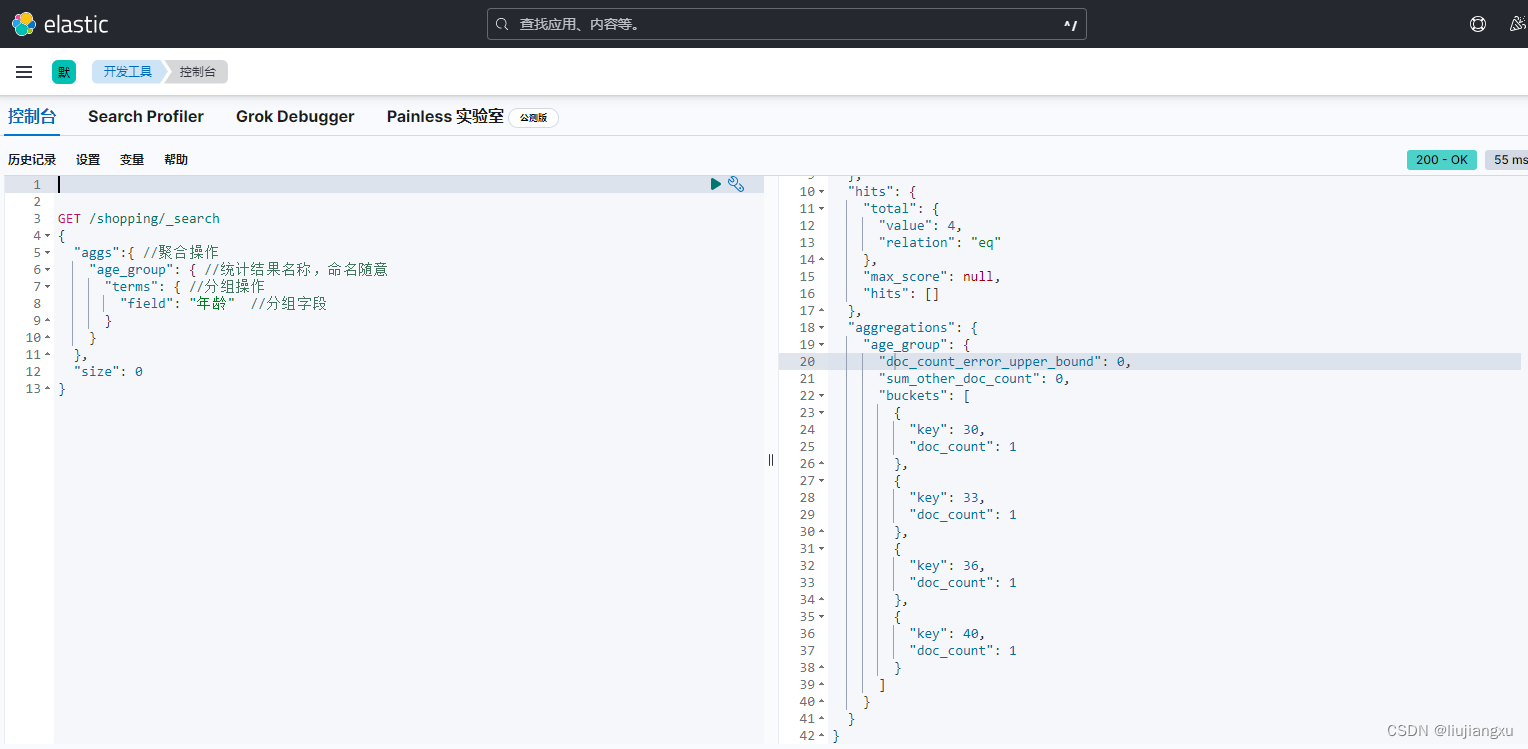Open the wrench request options icon
Image resolution: width=1528 pixels, height=749 pixels.
point(736,184)
